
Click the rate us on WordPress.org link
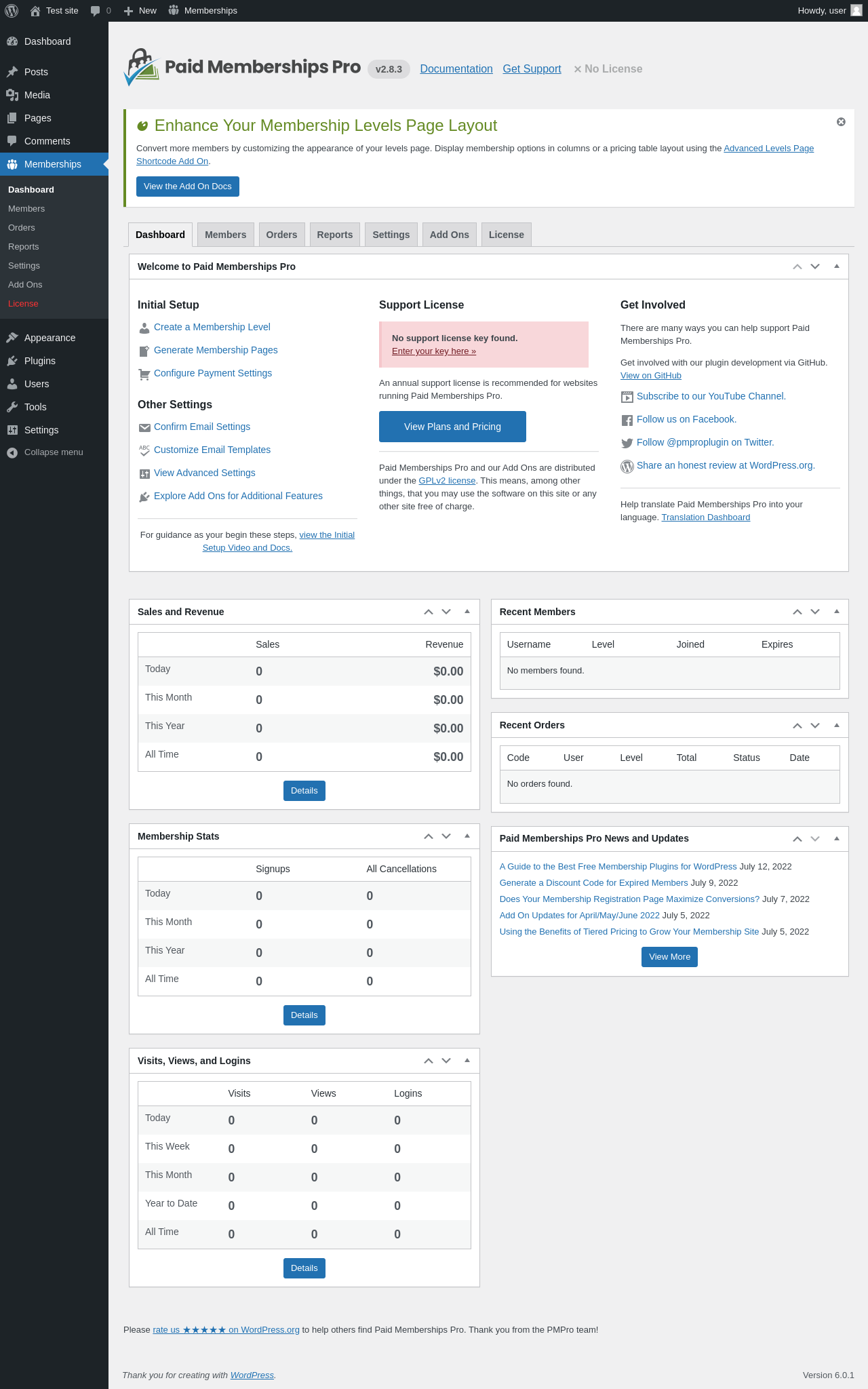[226, 1330]
